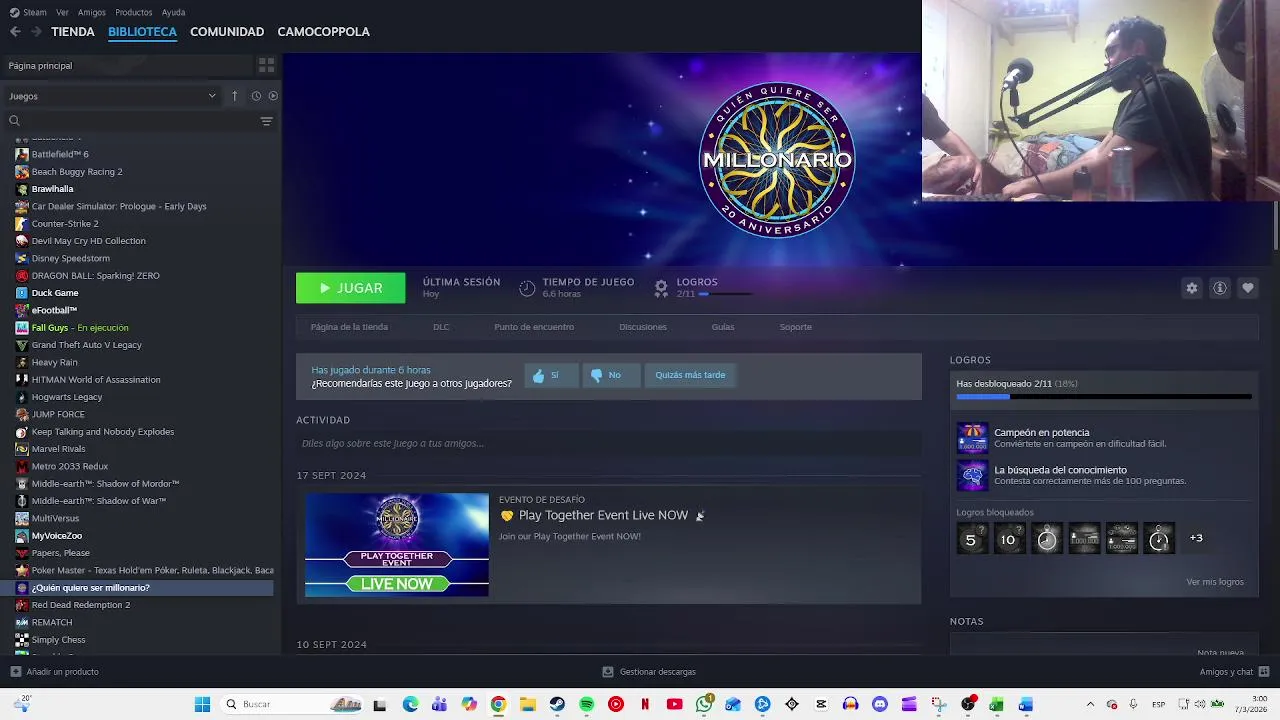Open the Ver menu
The height and width of the screenshot is (720, 1280).
point(63,12)
